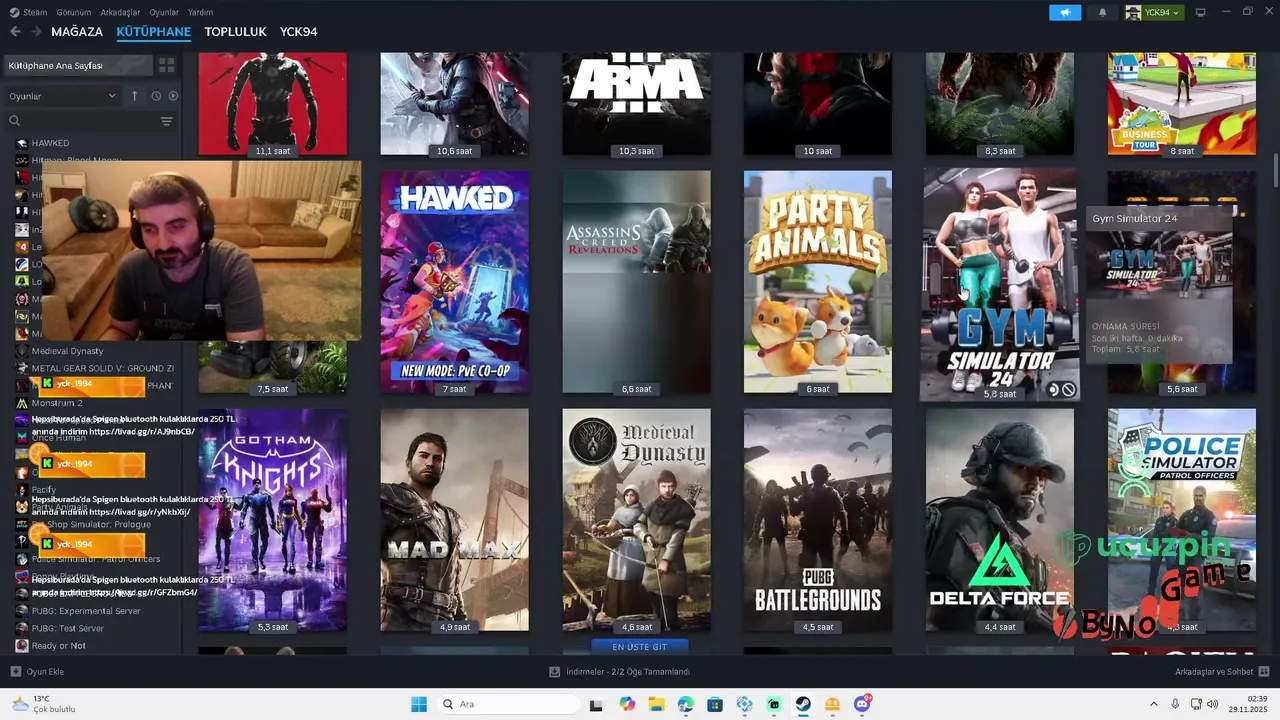Go to the MAĞAZA tab

[x=77, y=32]
